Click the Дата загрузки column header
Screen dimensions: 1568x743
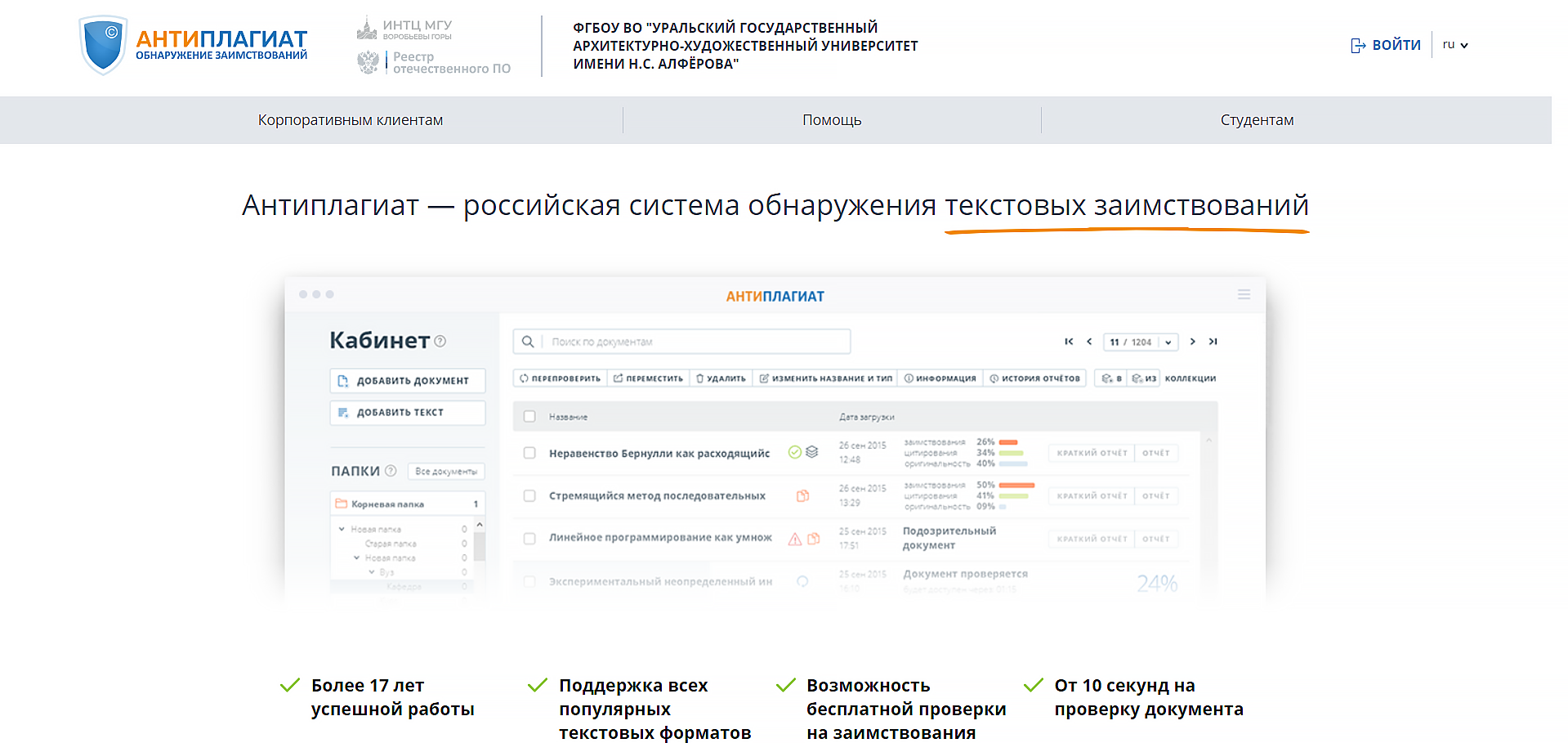pos(866,417)
